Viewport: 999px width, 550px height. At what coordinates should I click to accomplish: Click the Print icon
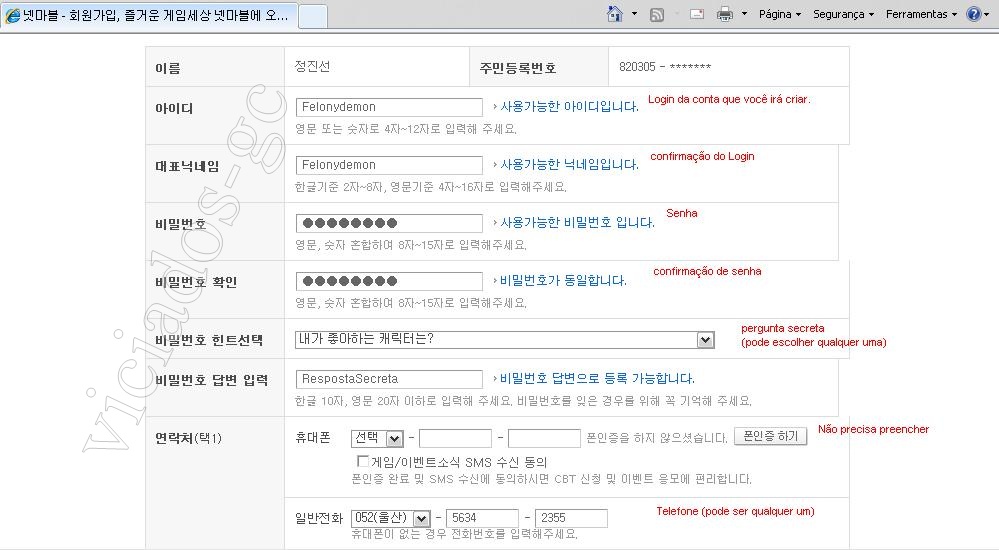coord(725,14)
